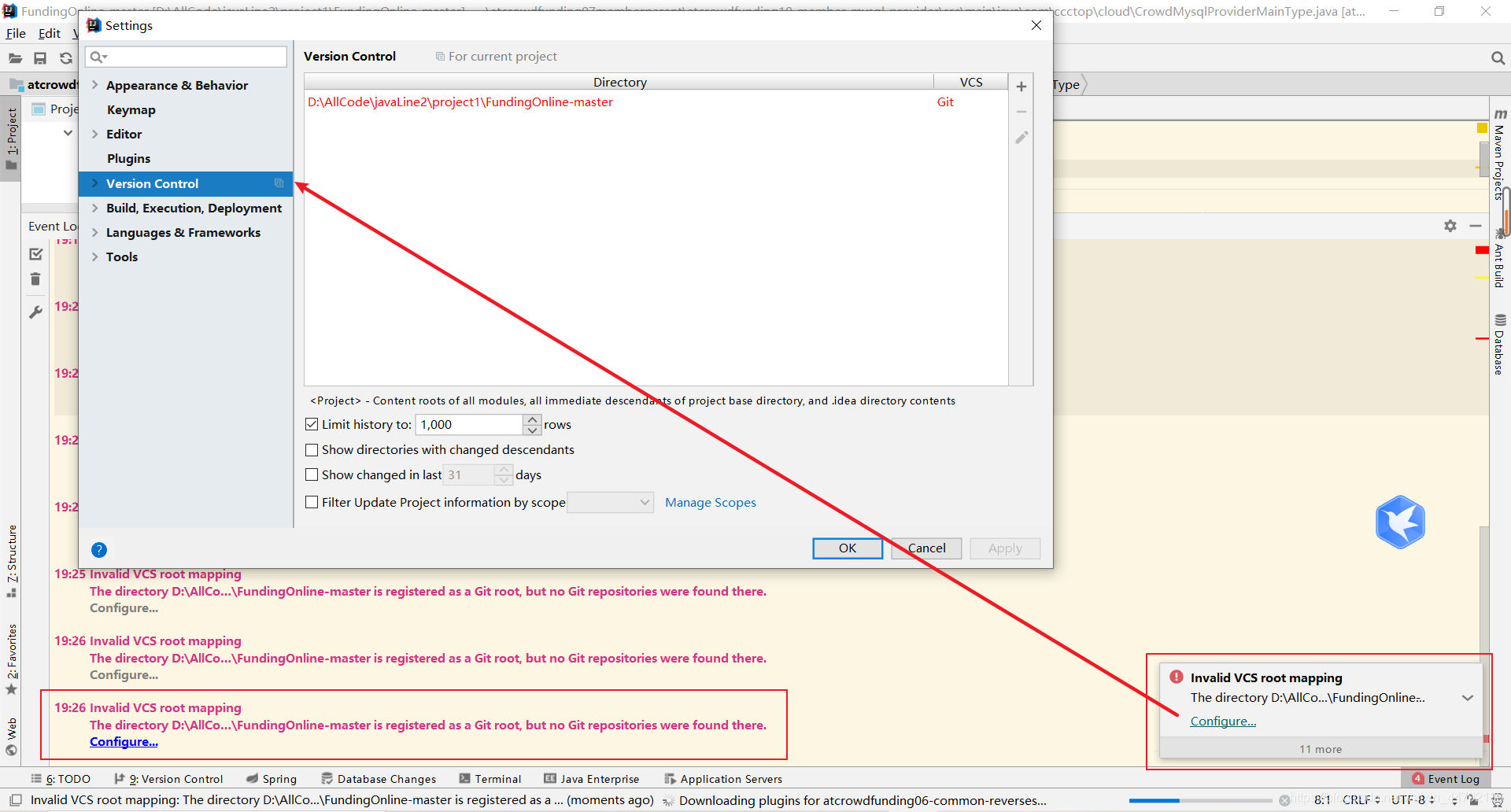The image size is (1511, 812).
Task: Click the 'Configure...' link in the notification
Action: [1221, 721]
